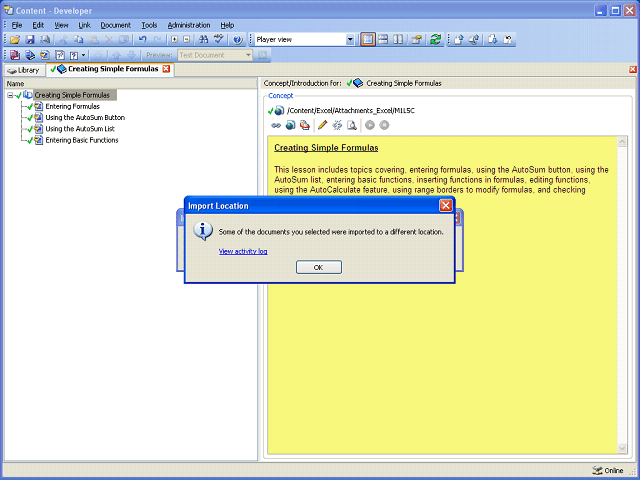Select Entering Basic Functions topic

pos(82,140)
